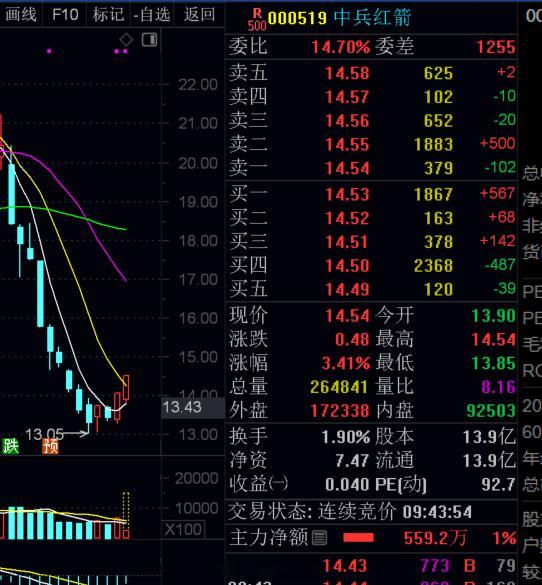Click the X100 volume scale label
542x585 pixels.
[x=184, y=529]
